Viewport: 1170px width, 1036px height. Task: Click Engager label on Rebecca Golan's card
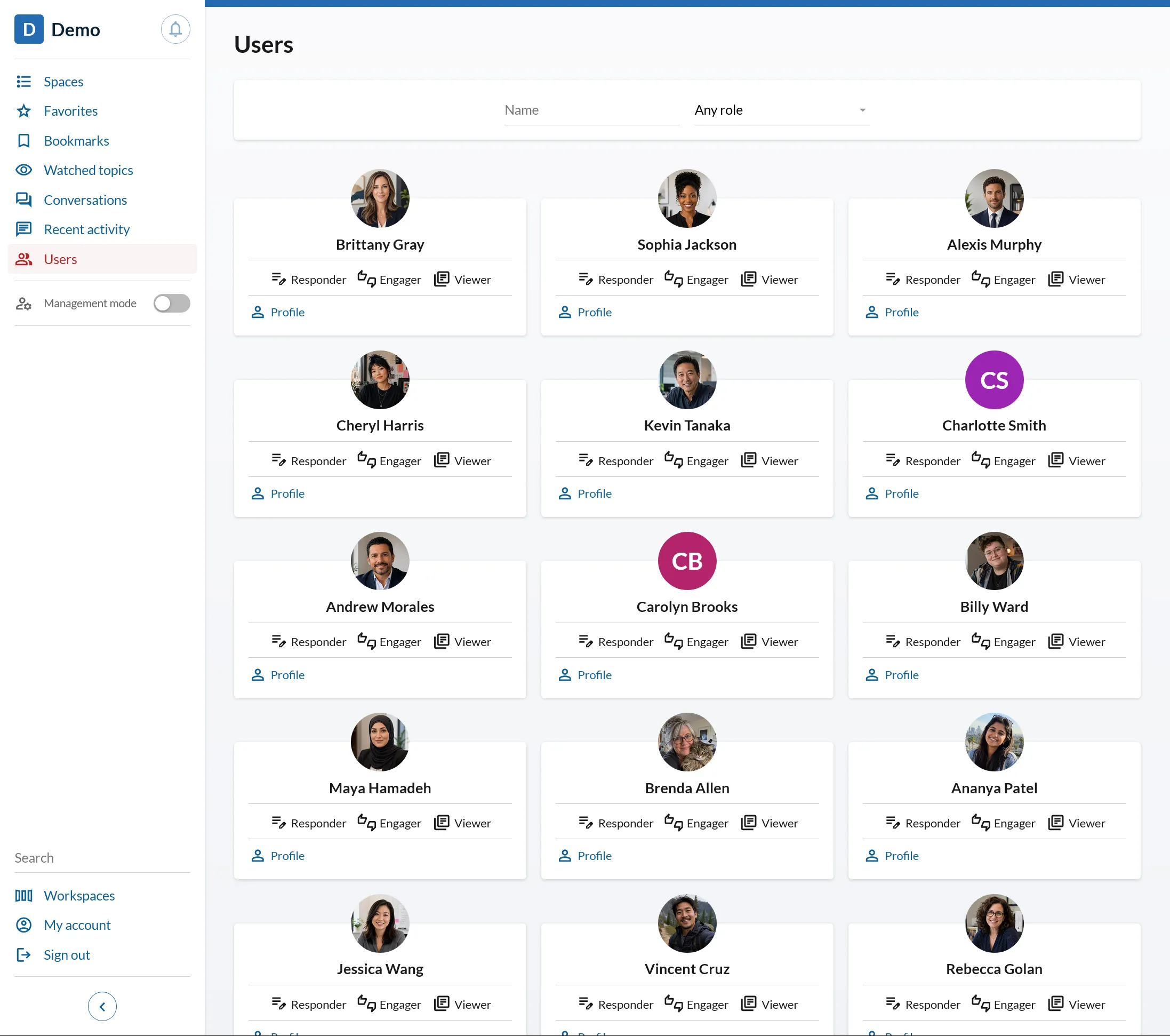pos(1014,1004)
